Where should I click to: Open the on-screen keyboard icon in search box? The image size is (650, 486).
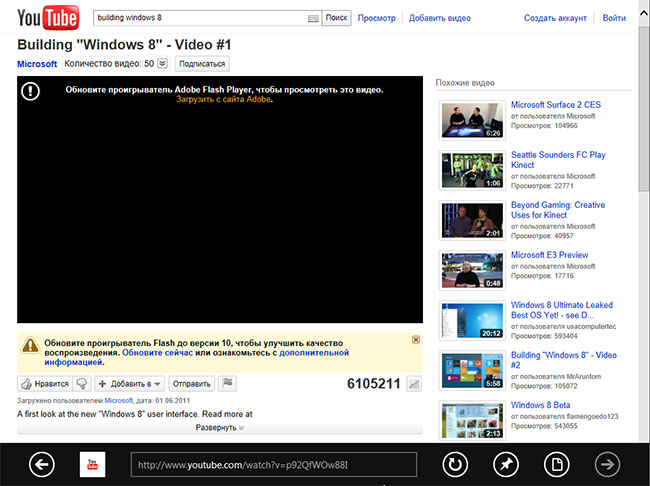[313, 18]
